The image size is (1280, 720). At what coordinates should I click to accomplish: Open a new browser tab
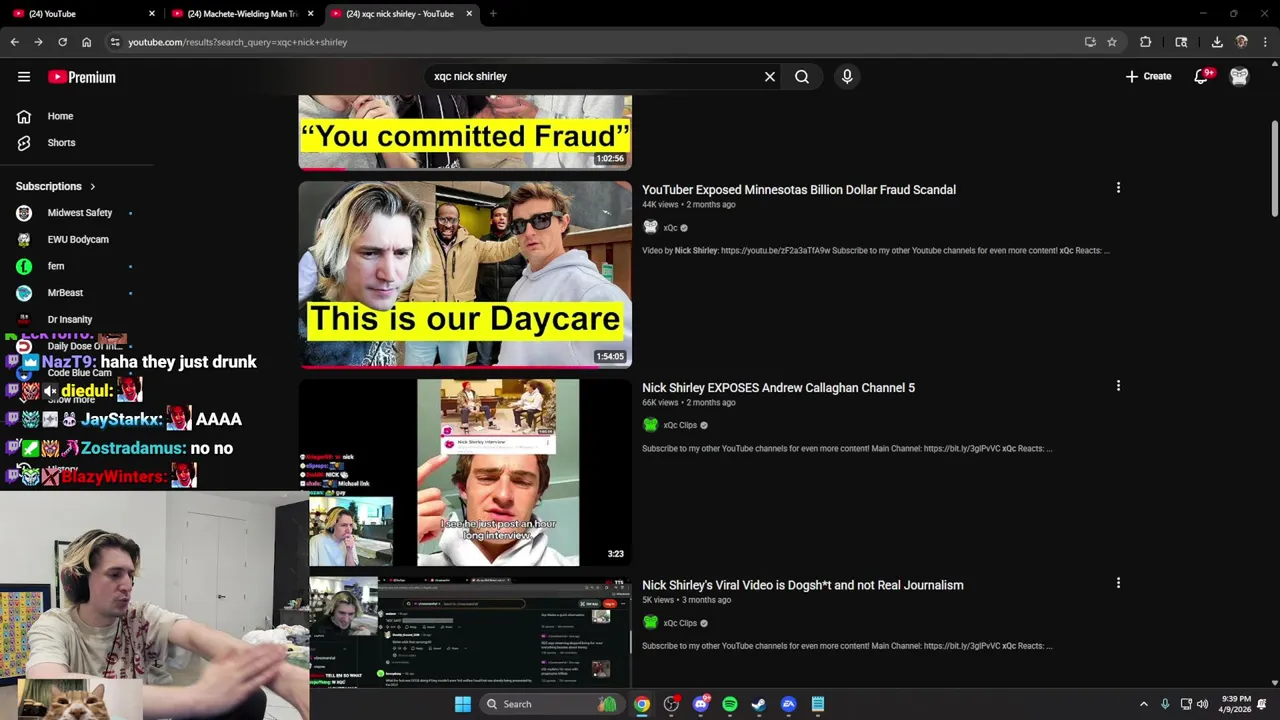[493, 14]
